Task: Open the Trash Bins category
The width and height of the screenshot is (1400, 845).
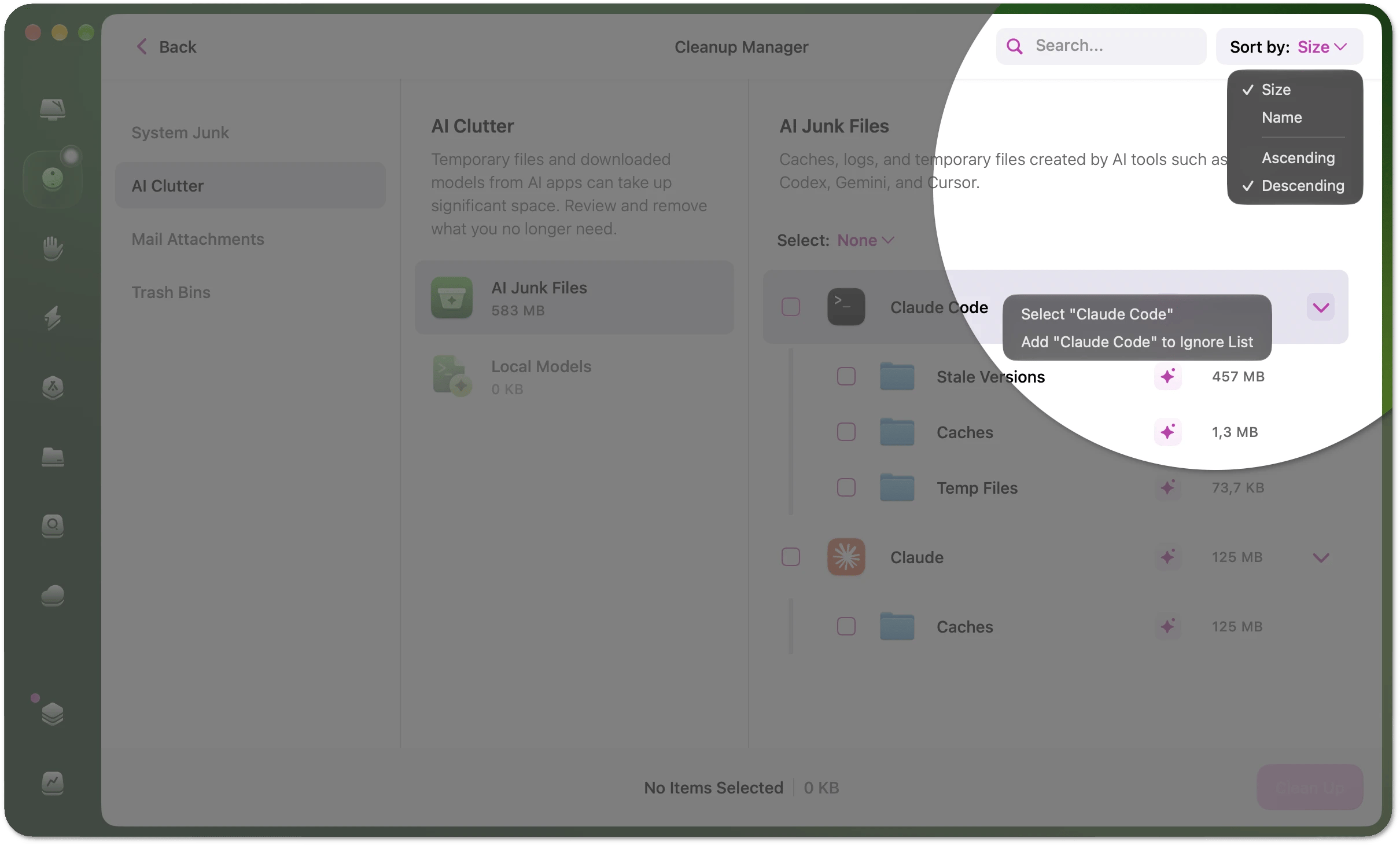Action: point(250,292)
